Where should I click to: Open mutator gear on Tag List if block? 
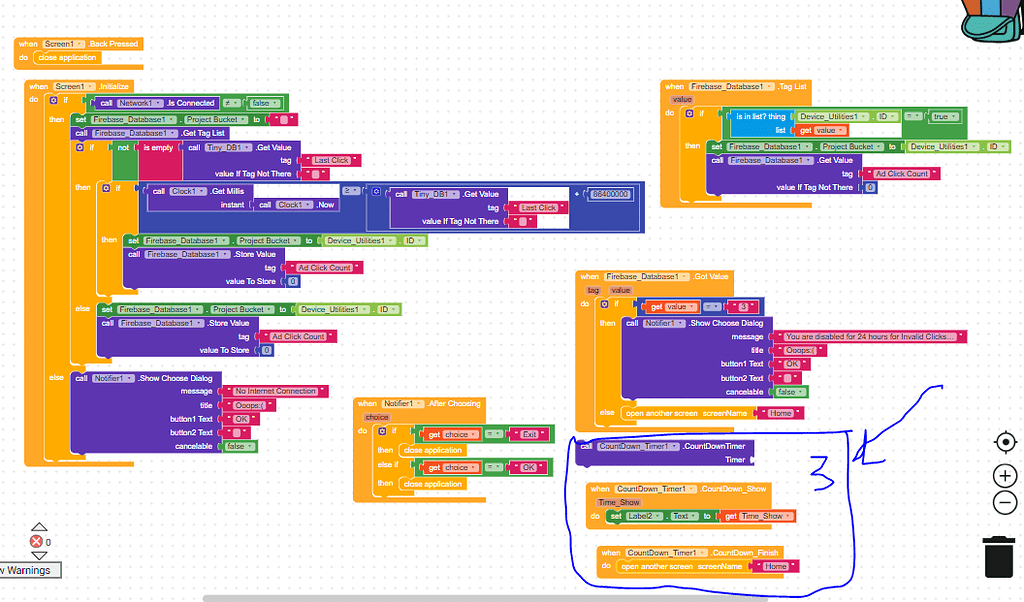[689, 114]
